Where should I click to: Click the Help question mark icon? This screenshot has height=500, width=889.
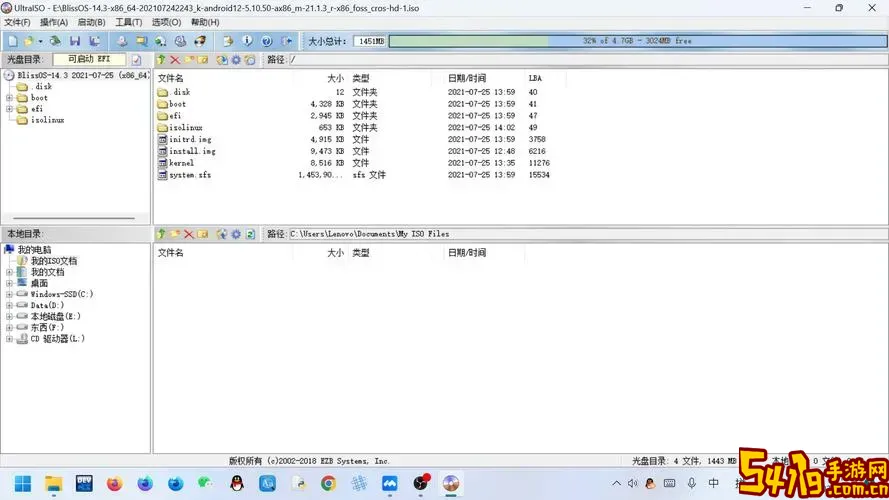point(266,41)
